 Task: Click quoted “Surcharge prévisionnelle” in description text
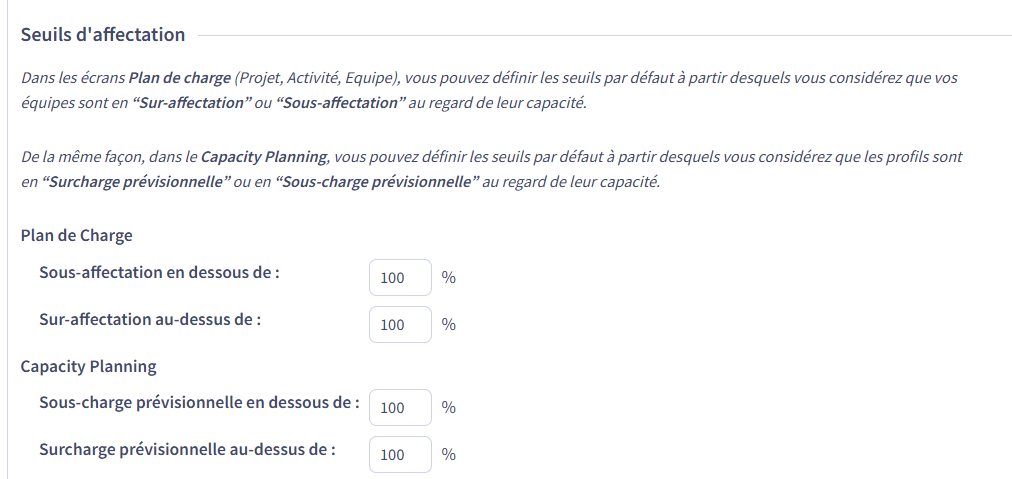(x=136, y=182)
